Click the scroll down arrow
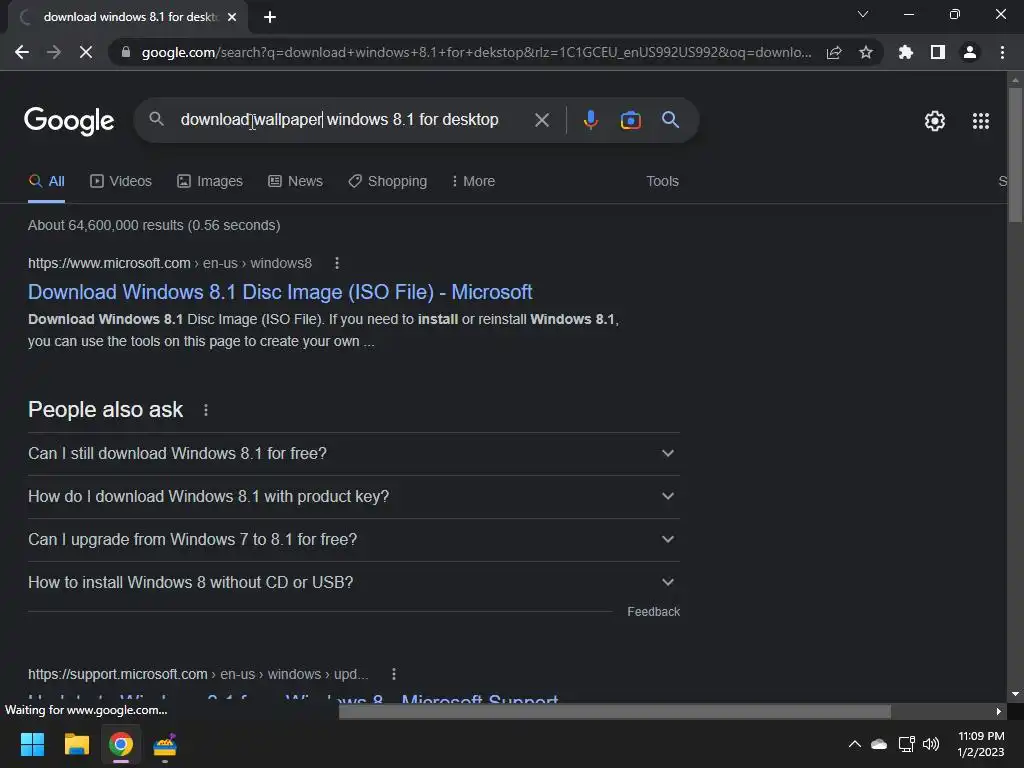The image size is (1024, 768). click(x=1015, y=694)
